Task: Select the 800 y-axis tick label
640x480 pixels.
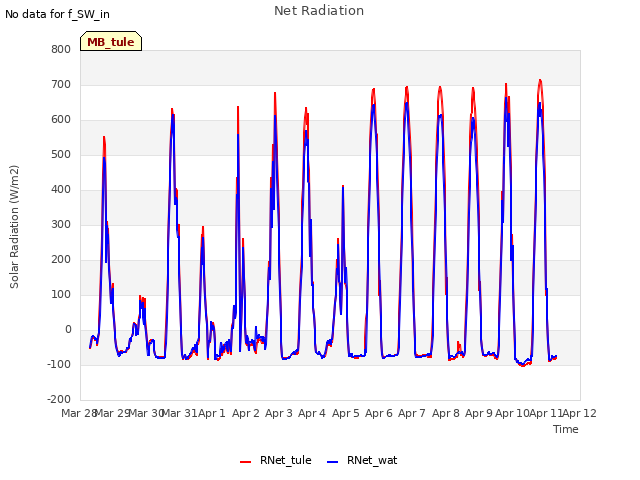Action: pos(61,49)
